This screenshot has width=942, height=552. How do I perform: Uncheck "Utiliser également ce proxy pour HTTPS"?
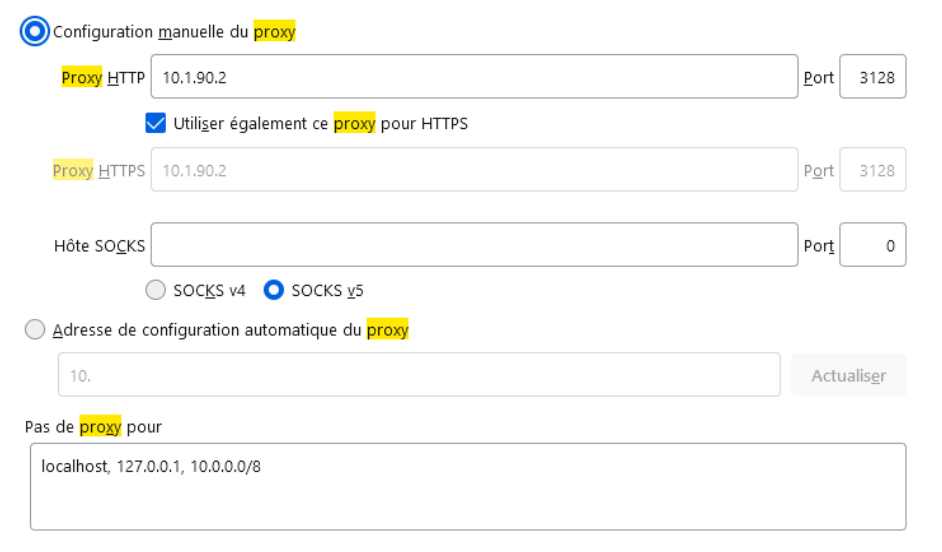[x=155, y=124]
